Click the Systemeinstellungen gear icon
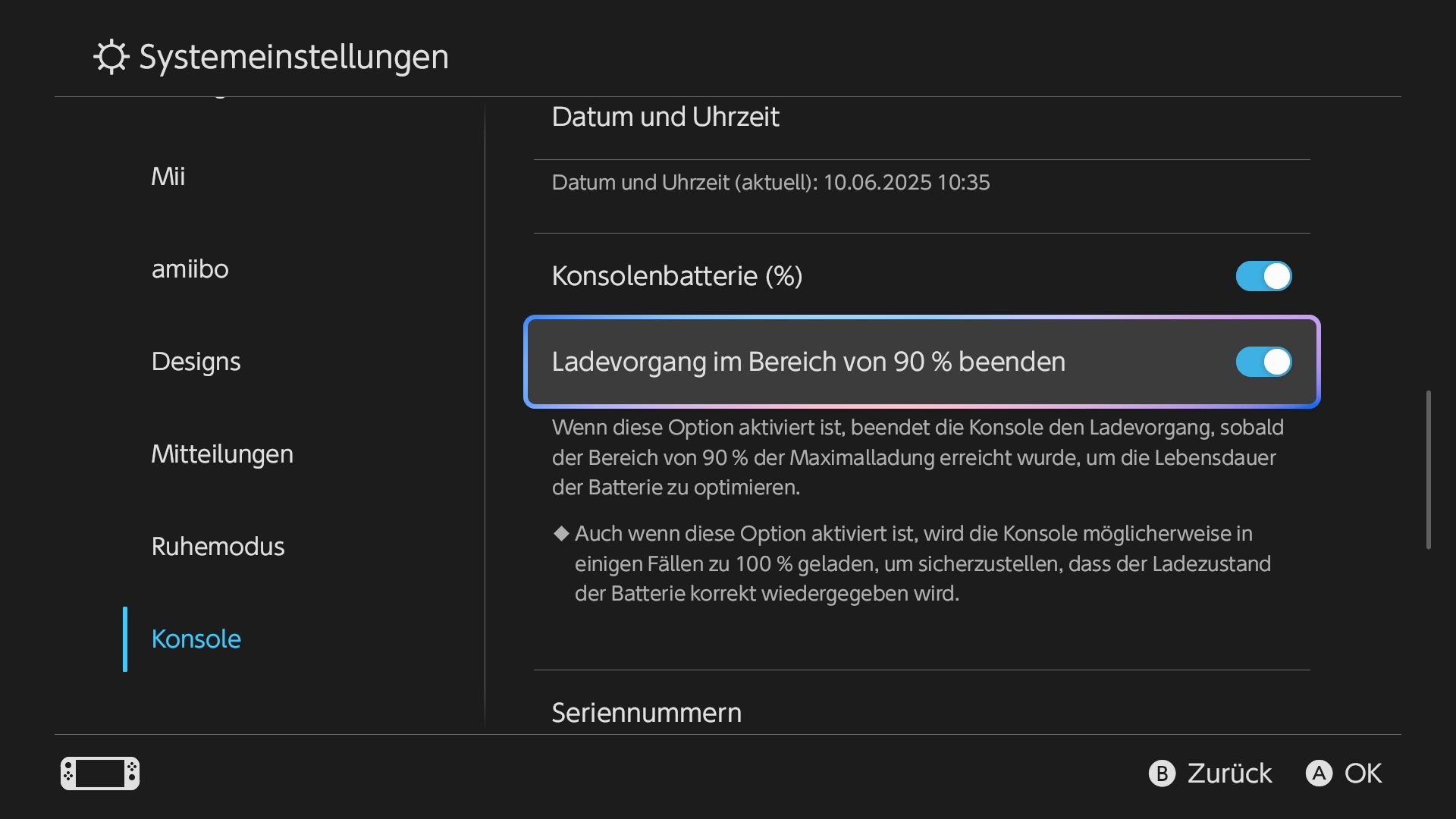 tap(111, 57)
